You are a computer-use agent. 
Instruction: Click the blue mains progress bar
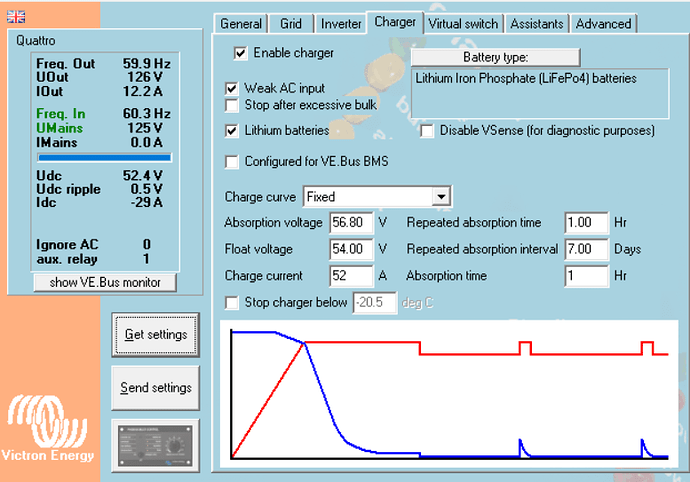(x=104, y=158)
